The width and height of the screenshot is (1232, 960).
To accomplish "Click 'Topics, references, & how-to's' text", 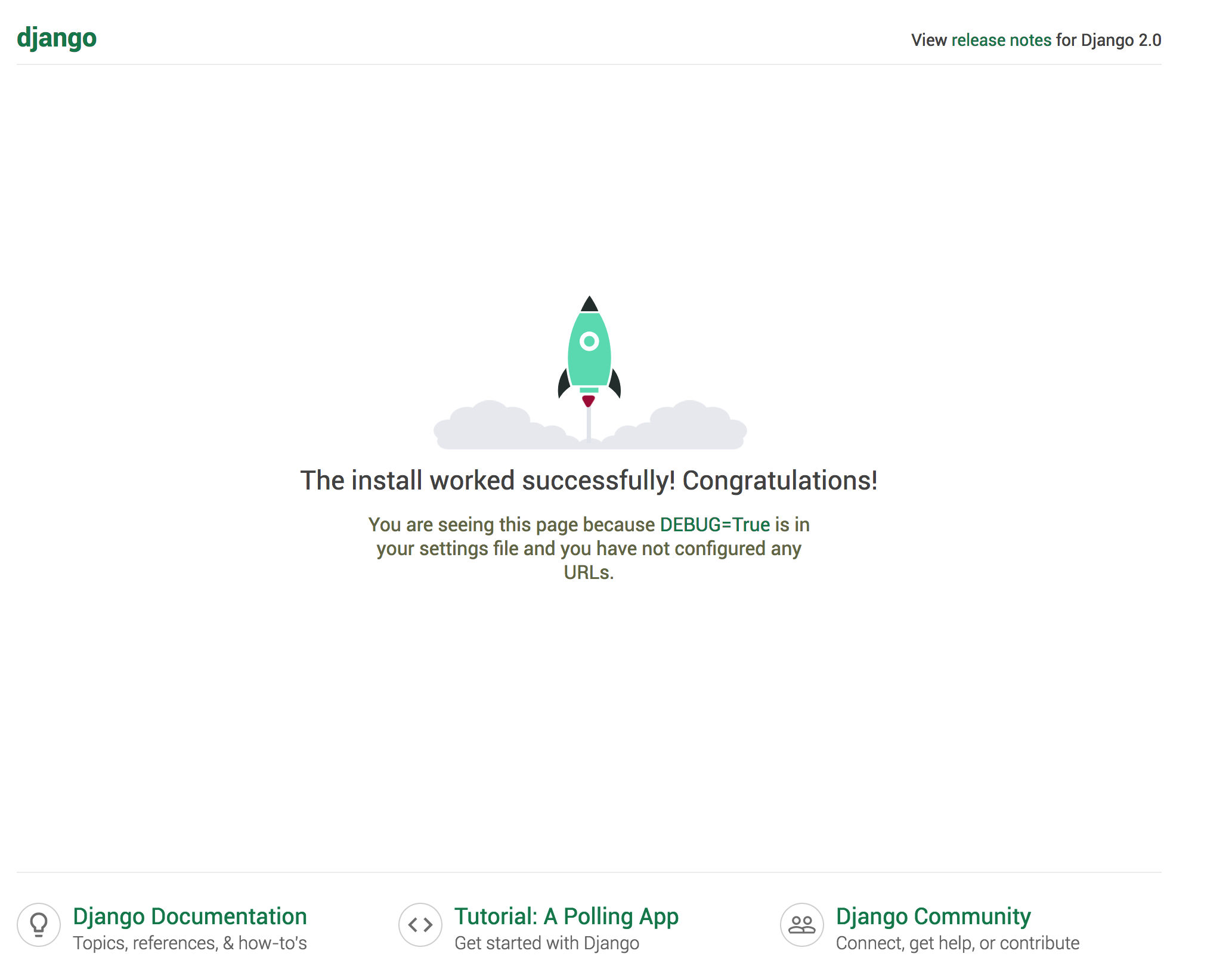I will (x=190, y=943).
